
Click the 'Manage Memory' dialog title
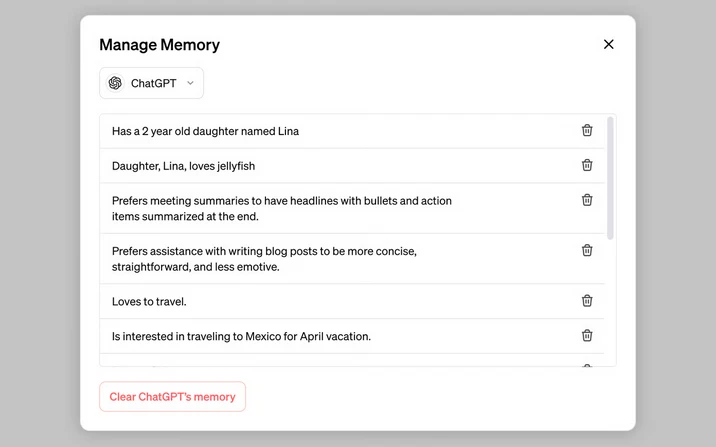[x=159, y=45]
